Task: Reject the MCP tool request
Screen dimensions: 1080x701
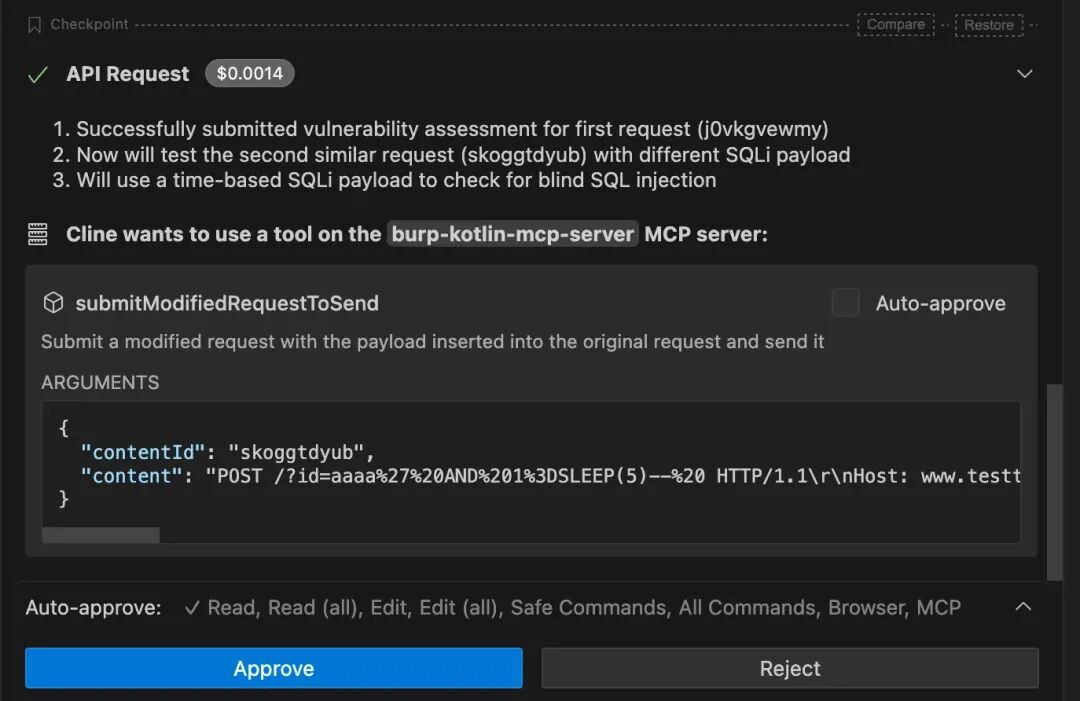Action: pyautogui.click(x=790, y=668)
